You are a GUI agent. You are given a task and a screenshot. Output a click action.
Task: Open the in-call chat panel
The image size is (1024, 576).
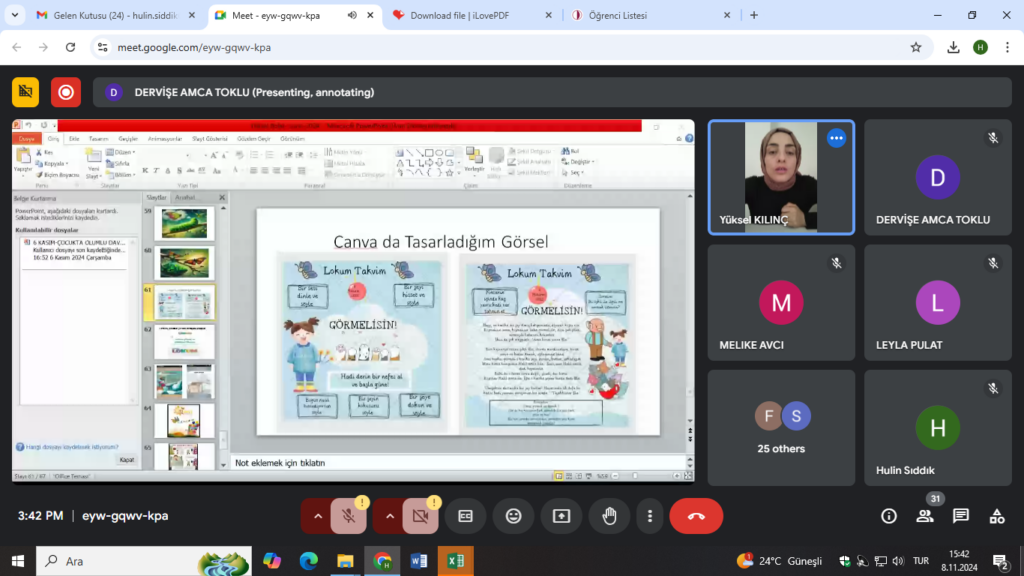click(961, 516)
